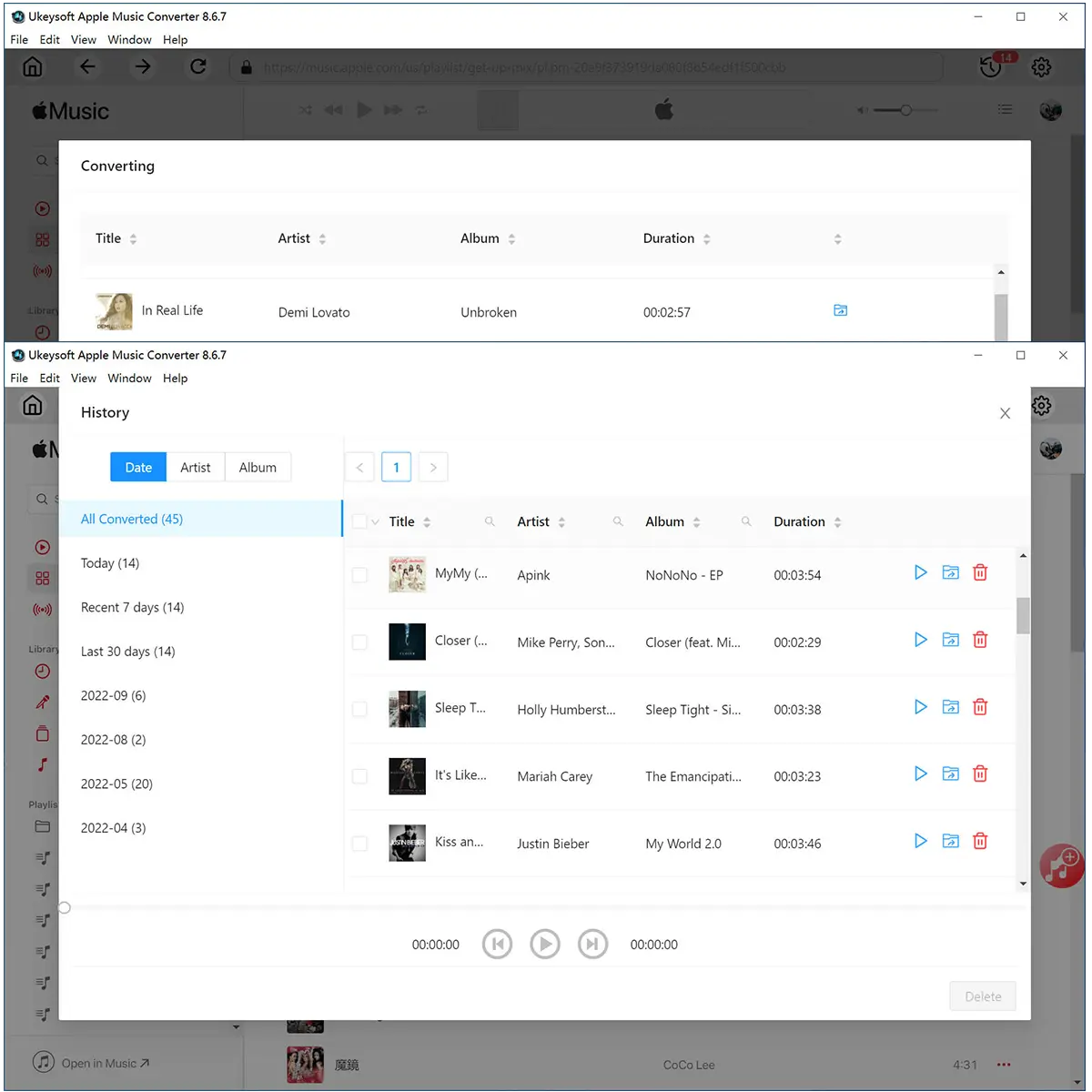
Task: Delete the Closer history entry
Action: 980,640
